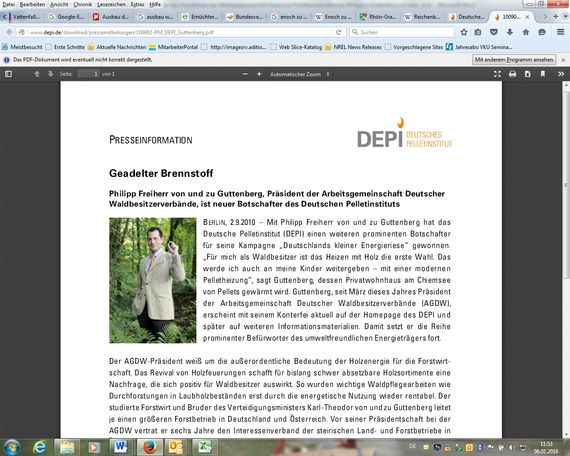
Task: Toggle the PDF viewer sidebar
Action: coord(8,74)
